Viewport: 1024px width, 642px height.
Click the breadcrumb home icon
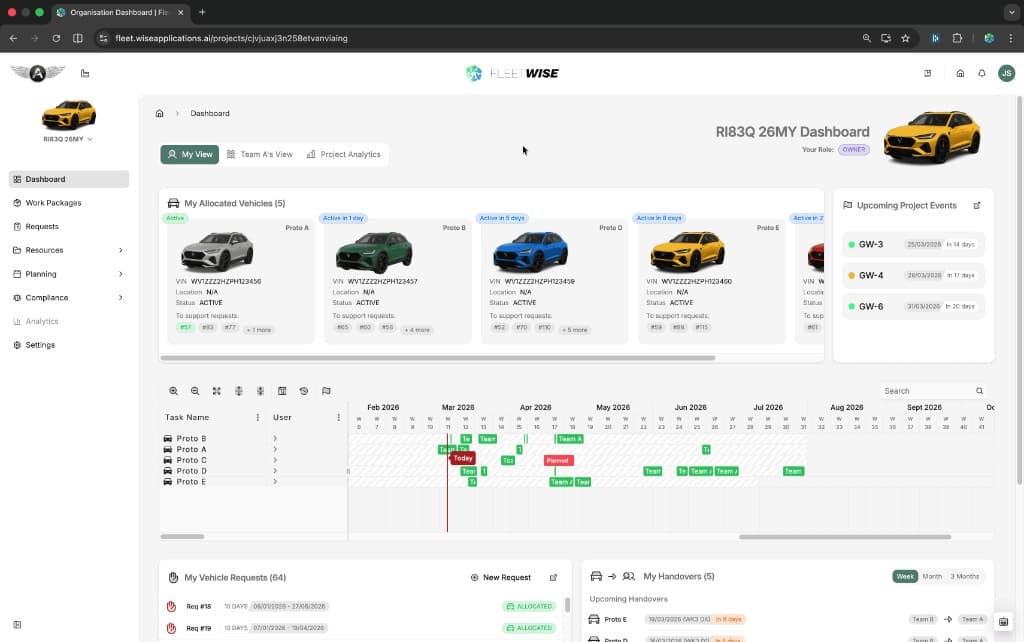coord(159,113)
